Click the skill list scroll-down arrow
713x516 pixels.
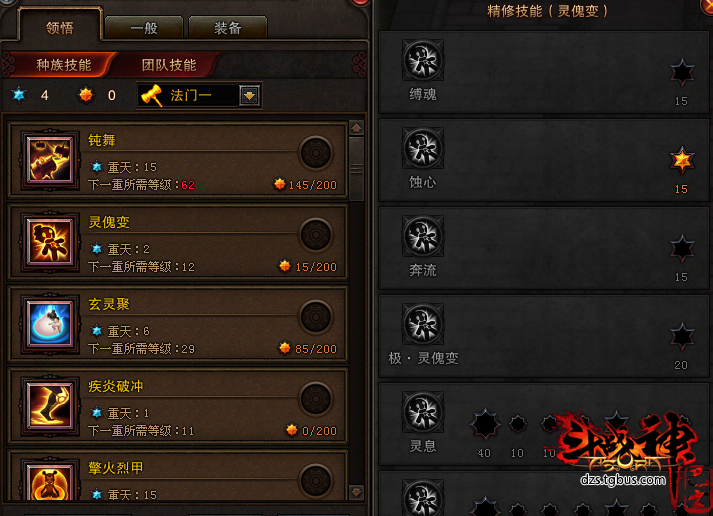pyautogui.click(x=356, y=491)
